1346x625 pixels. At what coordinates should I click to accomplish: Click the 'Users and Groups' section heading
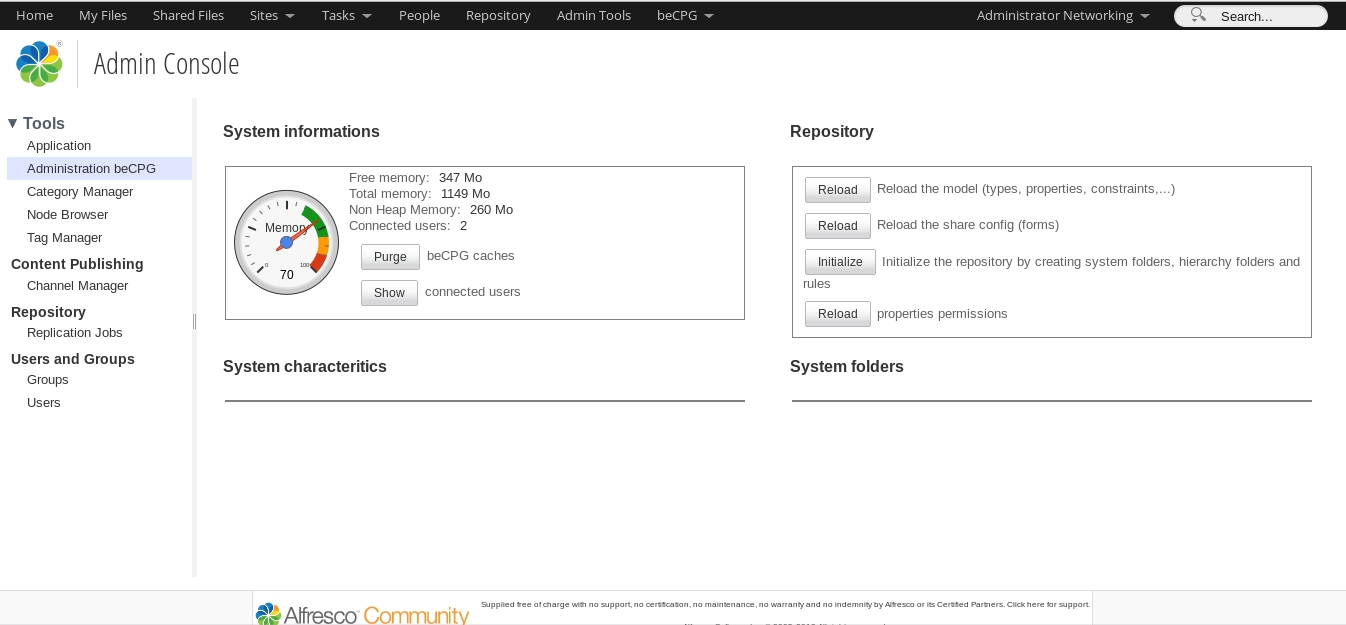tap(73, 359)
